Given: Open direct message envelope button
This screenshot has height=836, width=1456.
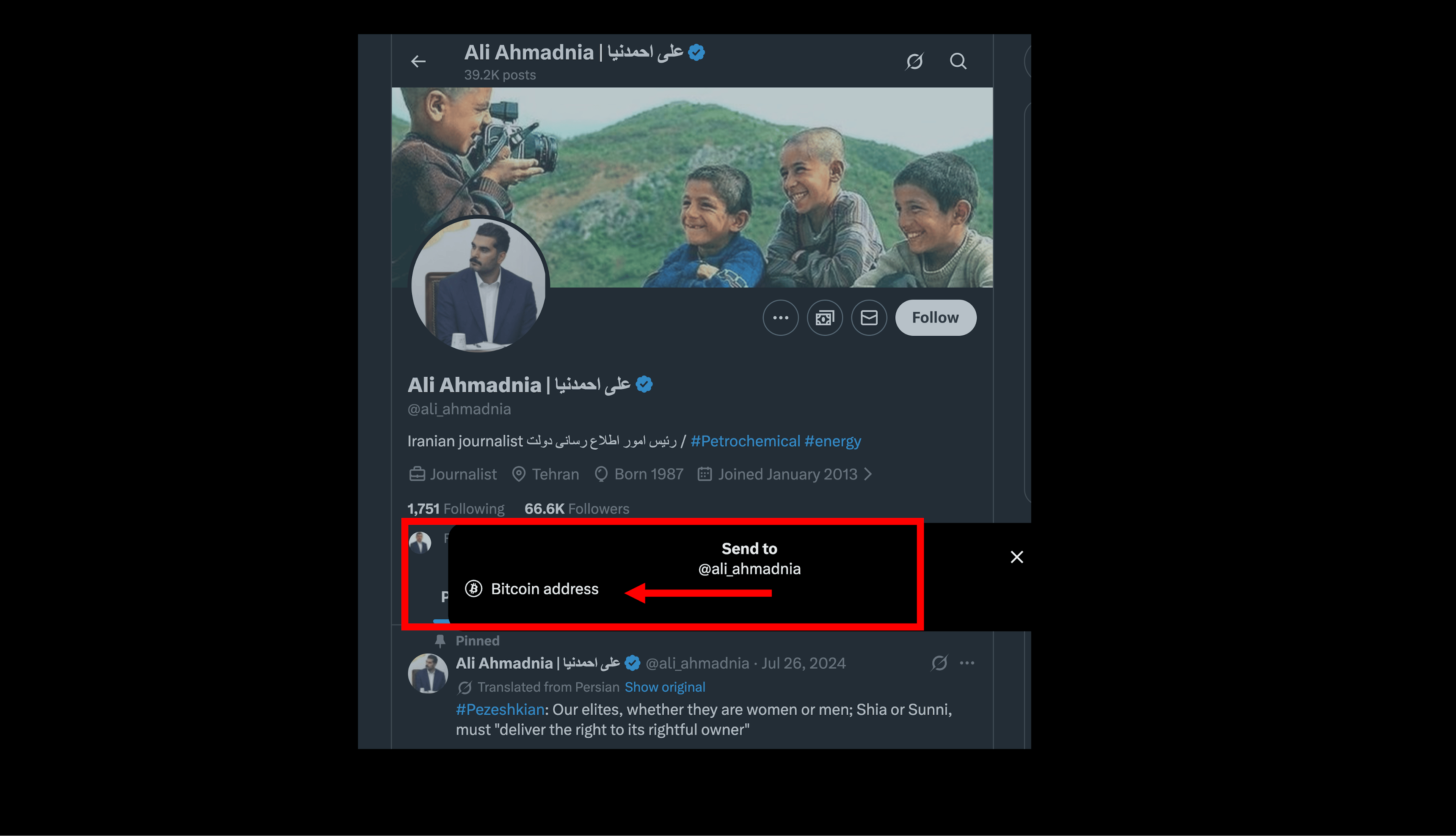Looking at the screenshot, I should tap(869, 317).
